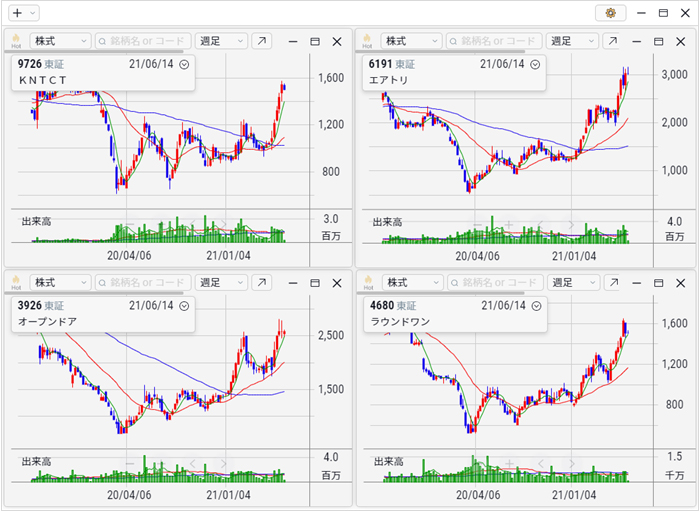Screen dimensions: 700x511
Task: Click the 4680 stock code in the ラウンドワン card
Action: click(x=382, y=306)
